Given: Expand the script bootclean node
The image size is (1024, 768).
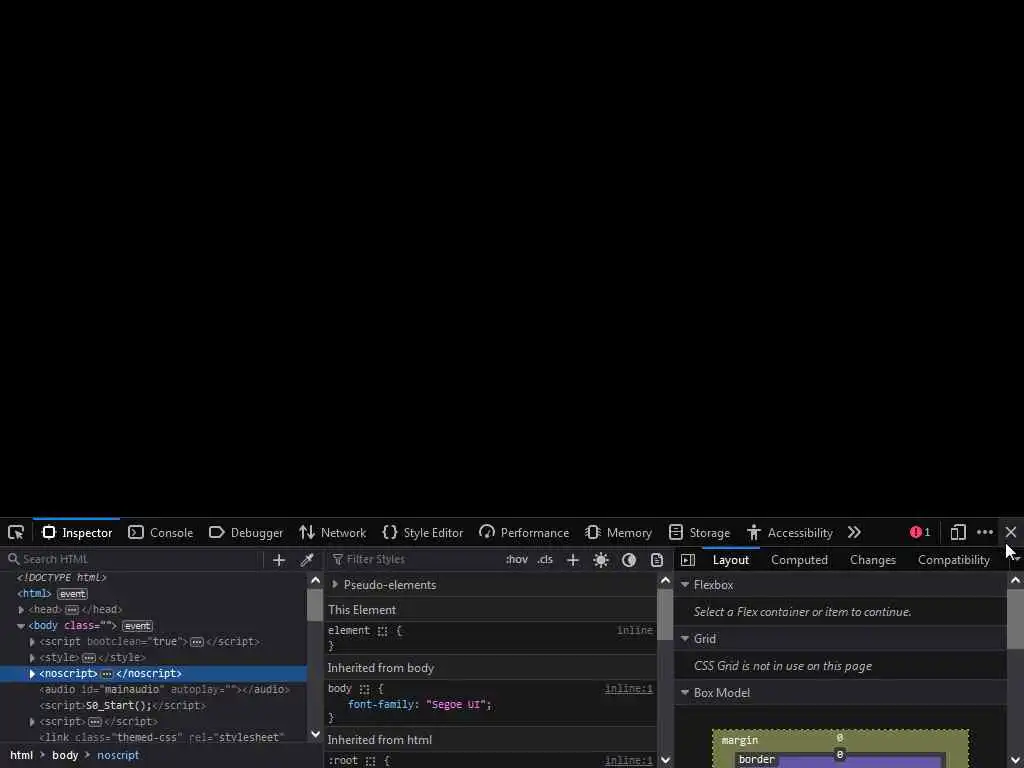Looking at the screenshot, I should tap(32, 642).
